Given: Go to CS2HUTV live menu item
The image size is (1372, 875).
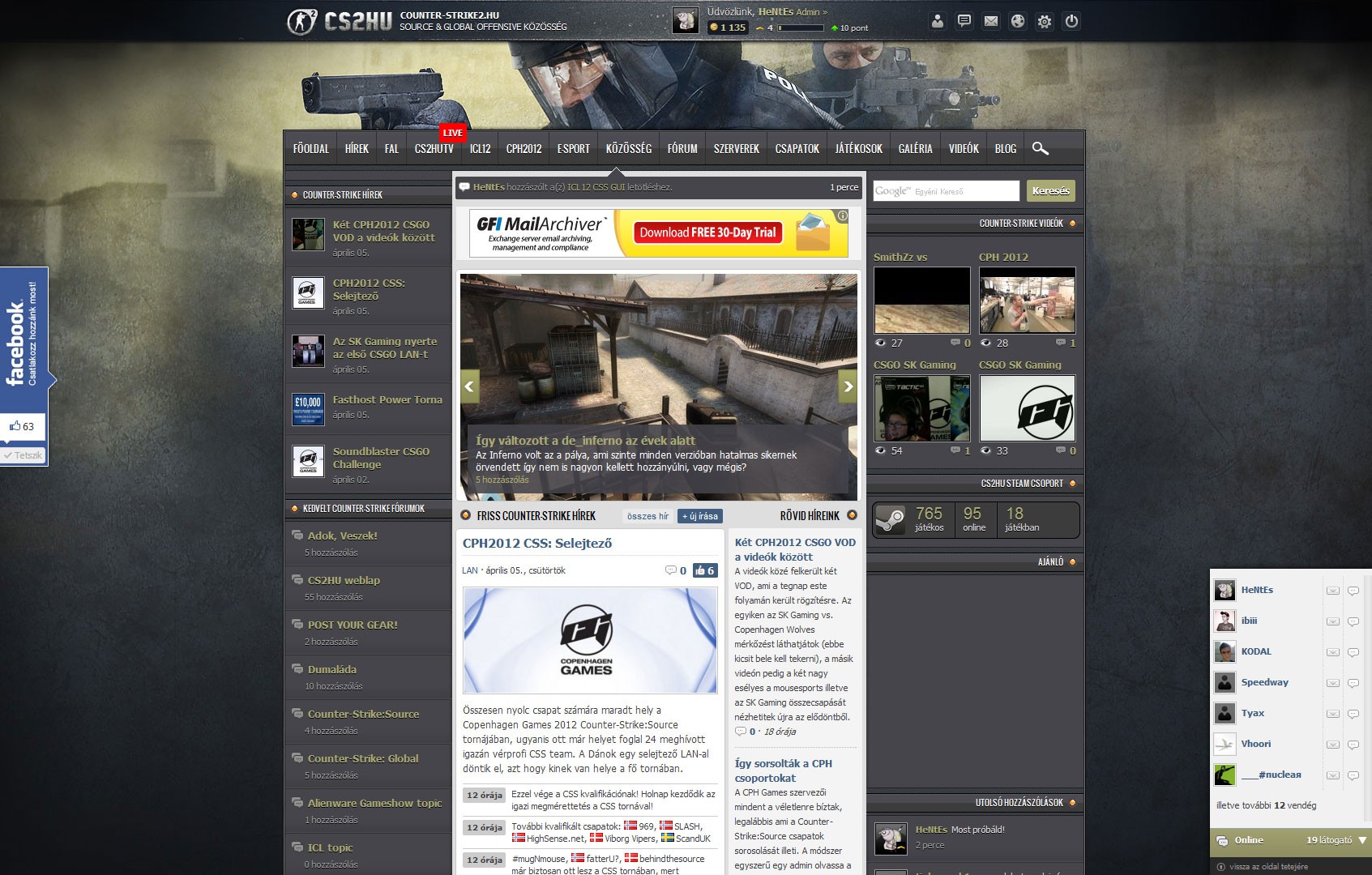Looking at the screenshot, I should 434,148.
